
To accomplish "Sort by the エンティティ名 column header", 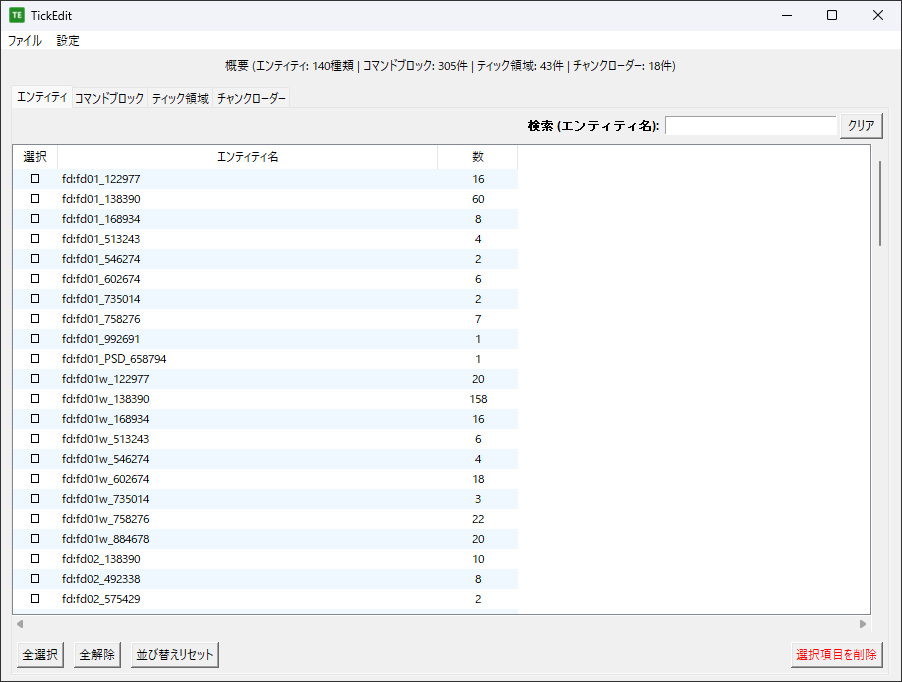I will coord(247,157).
